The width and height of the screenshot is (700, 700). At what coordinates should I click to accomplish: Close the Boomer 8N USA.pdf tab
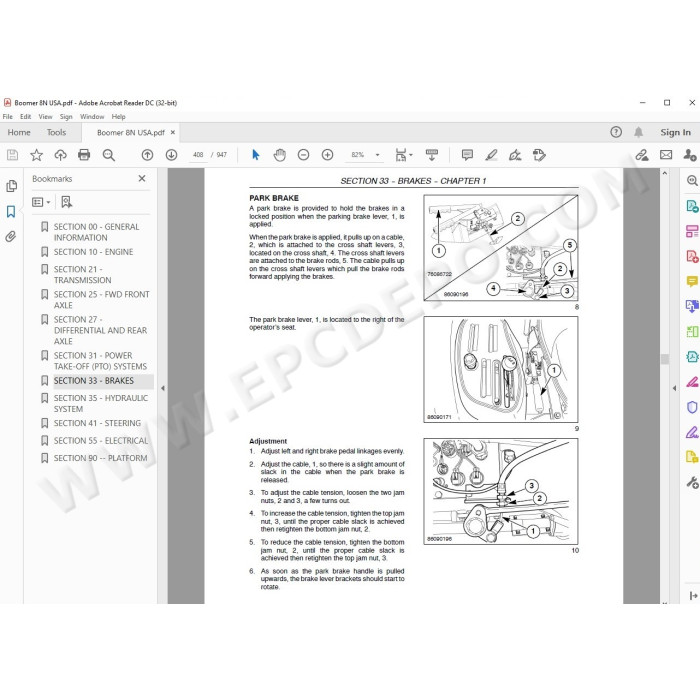[173, 133]
